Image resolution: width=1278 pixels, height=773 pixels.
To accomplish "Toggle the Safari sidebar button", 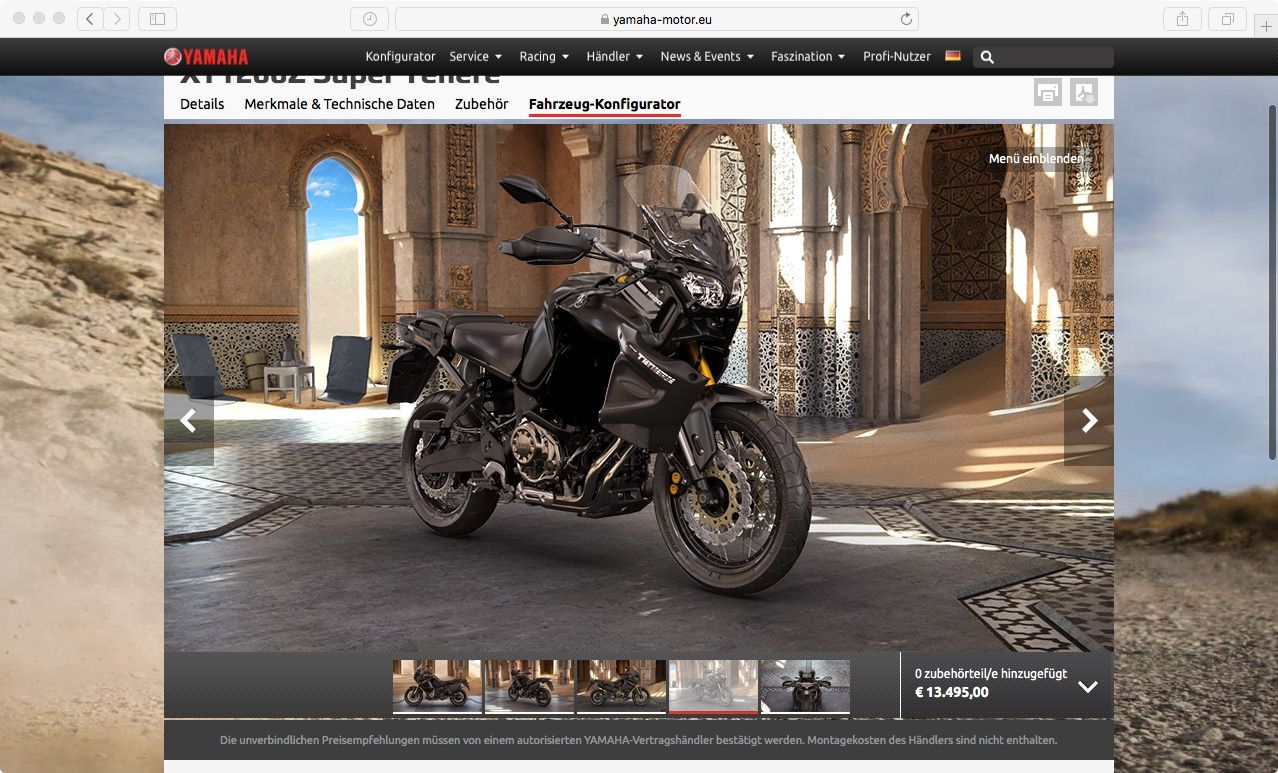I will click(x=157, y=19).
